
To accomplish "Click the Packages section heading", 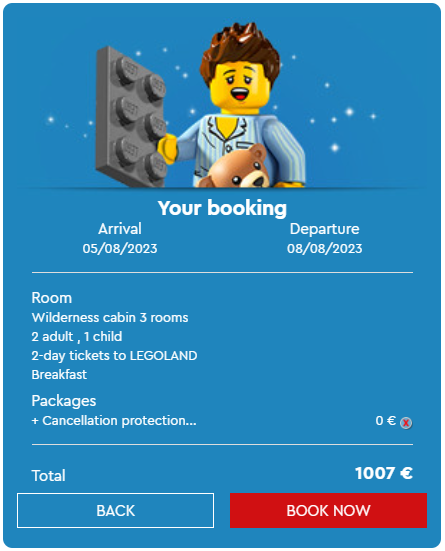I will pos(64,401).
